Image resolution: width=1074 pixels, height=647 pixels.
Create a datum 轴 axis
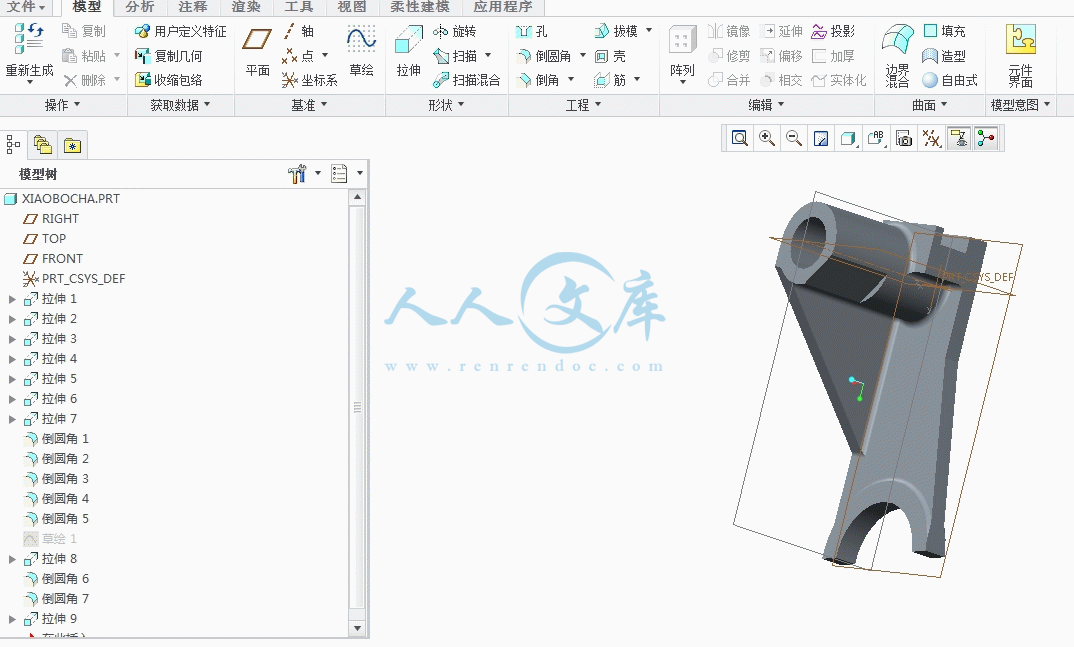pos(298,31)
